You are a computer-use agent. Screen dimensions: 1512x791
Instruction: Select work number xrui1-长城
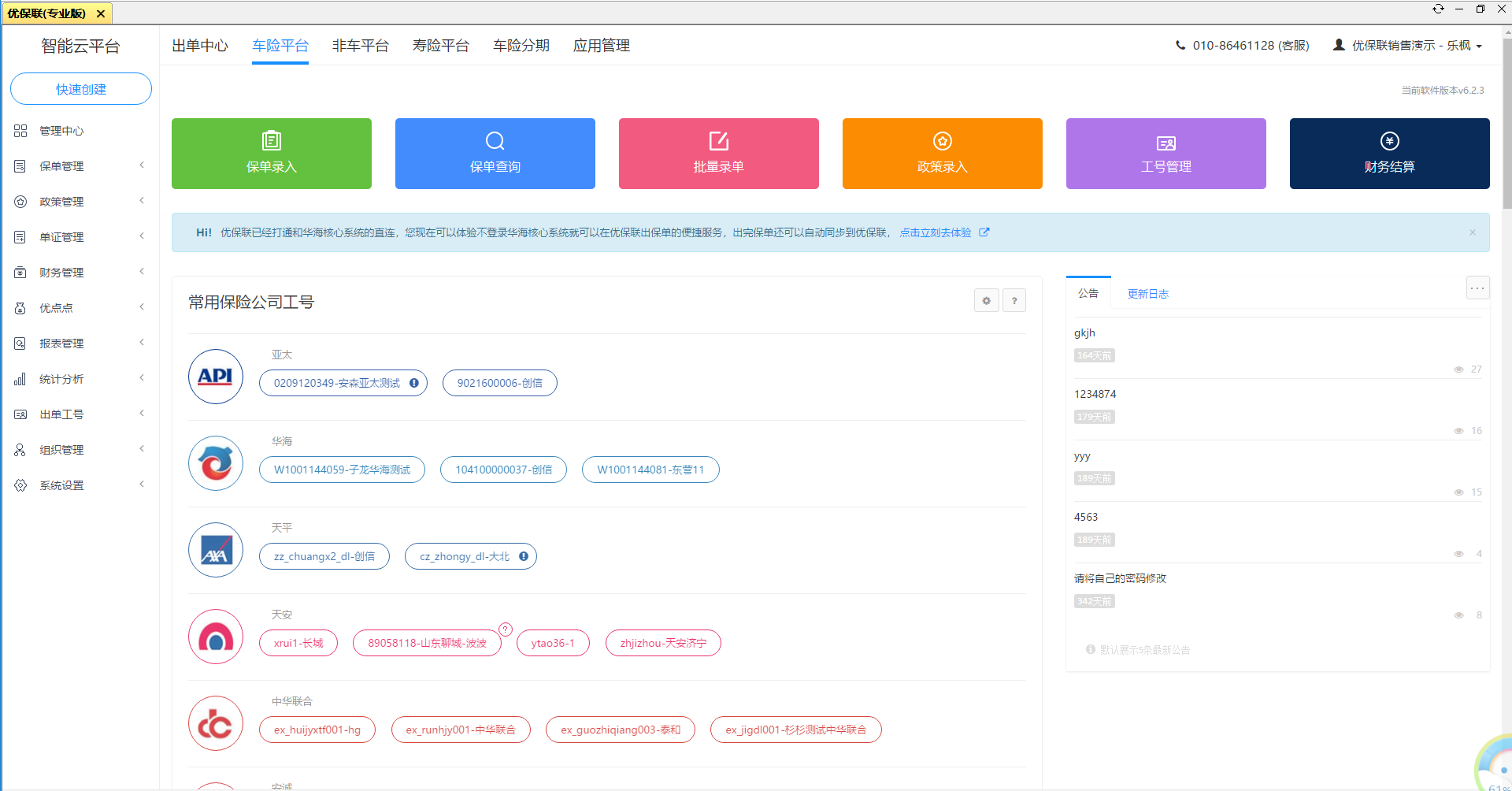(x=298, y=643)
